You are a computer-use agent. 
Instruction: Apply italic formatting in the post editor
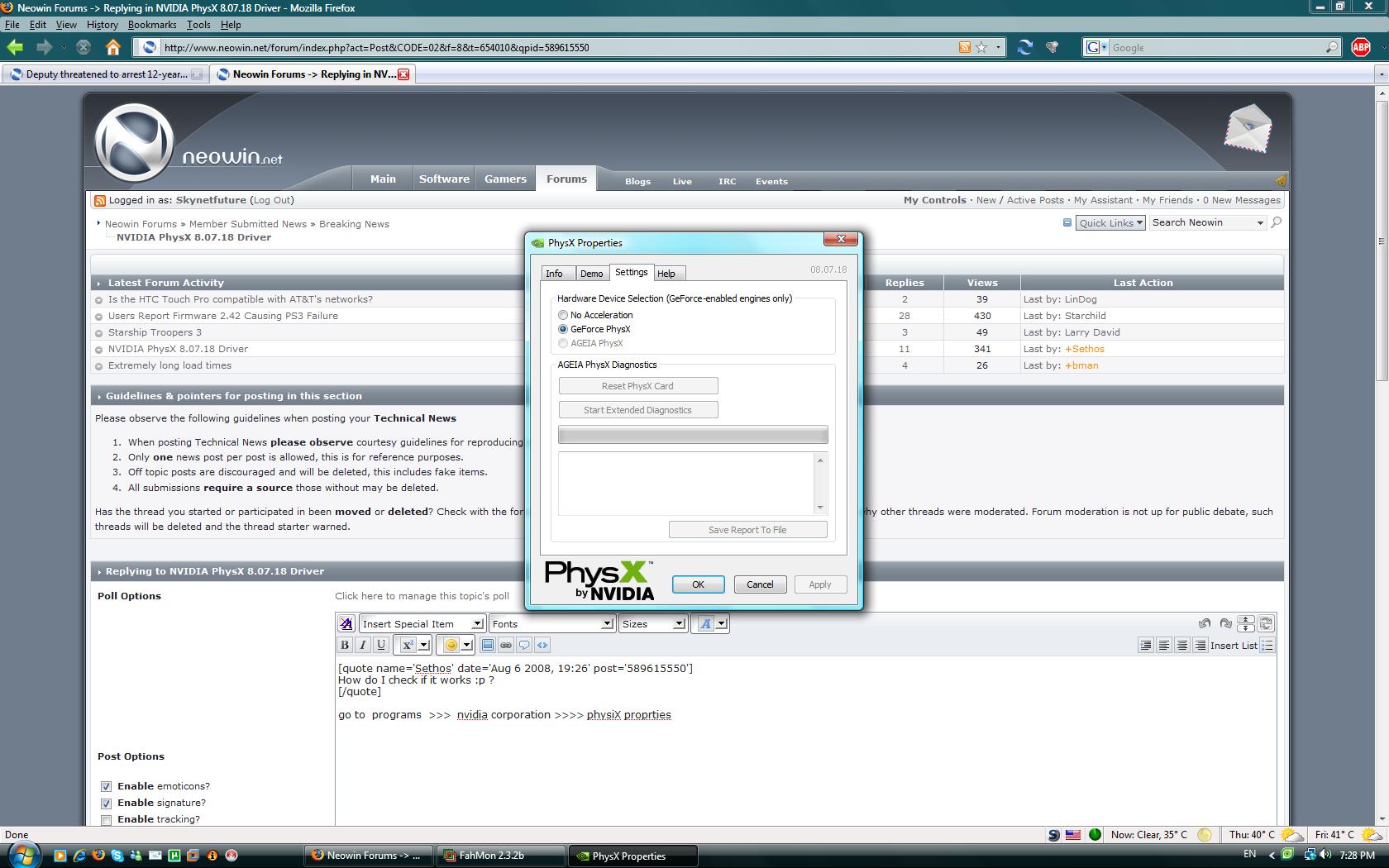(x=362, y=646)
